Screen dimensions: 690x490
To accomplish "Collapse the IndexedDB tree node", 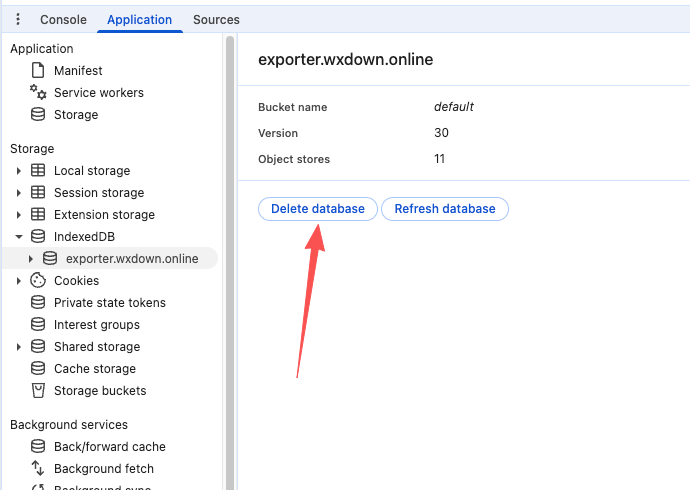I will point(19,237).
